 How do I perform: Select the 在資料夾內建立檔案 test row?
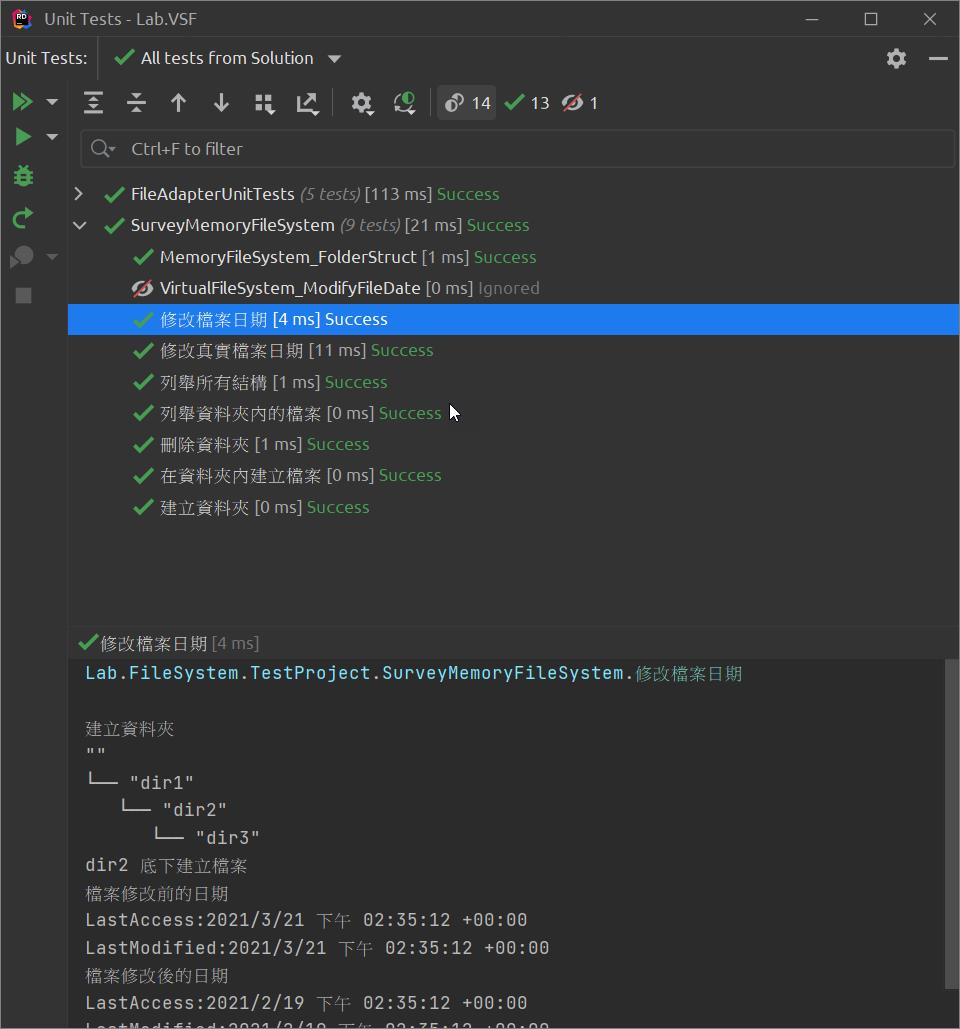pos(513,476)
